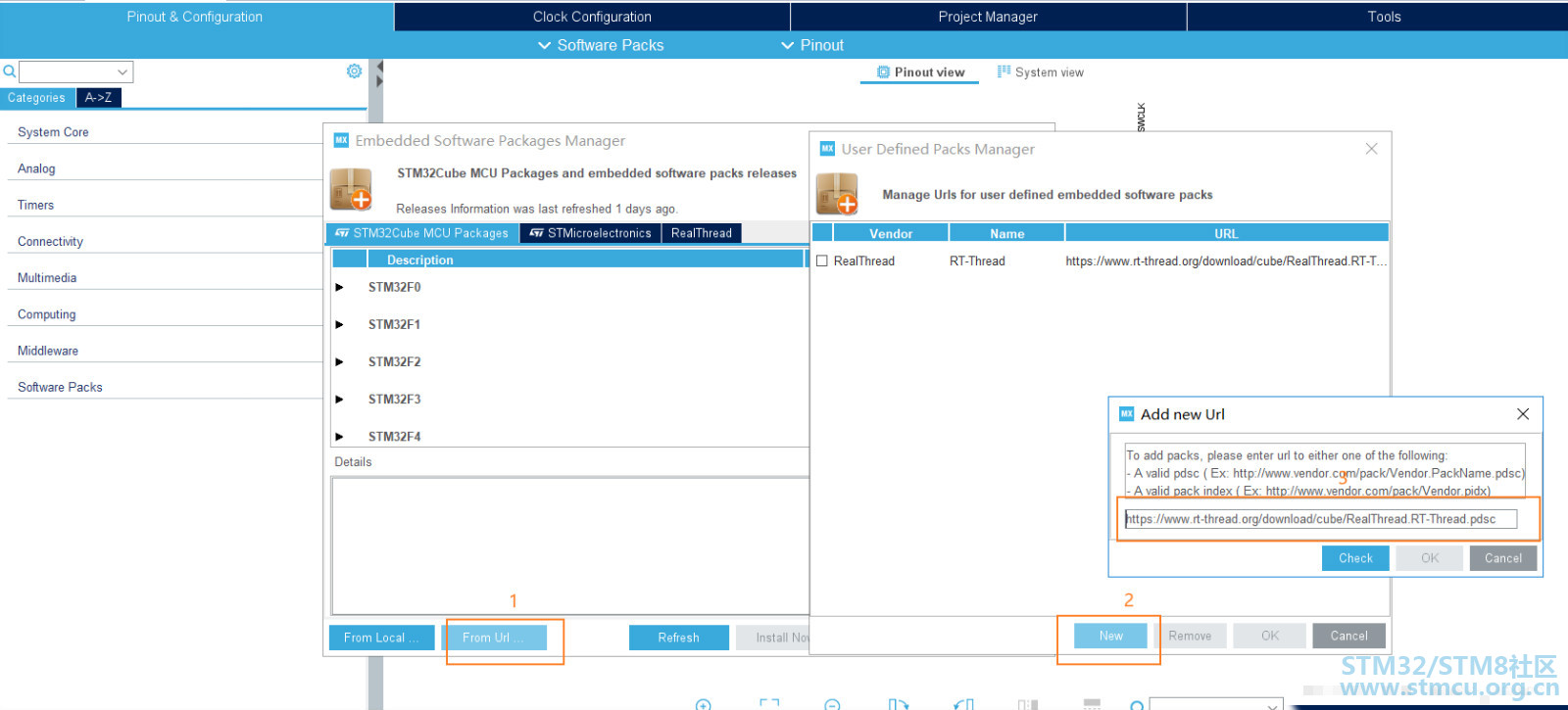Select the A->Z tab
This screenshot has height=710, width=1568.
pos(98,98)
